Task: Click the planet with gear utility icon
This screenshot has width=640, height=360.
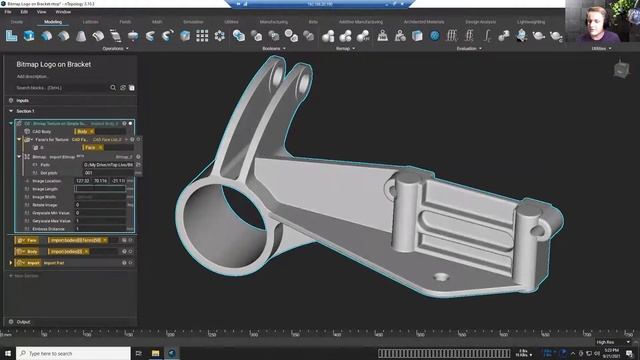Action: pos(556,36)
